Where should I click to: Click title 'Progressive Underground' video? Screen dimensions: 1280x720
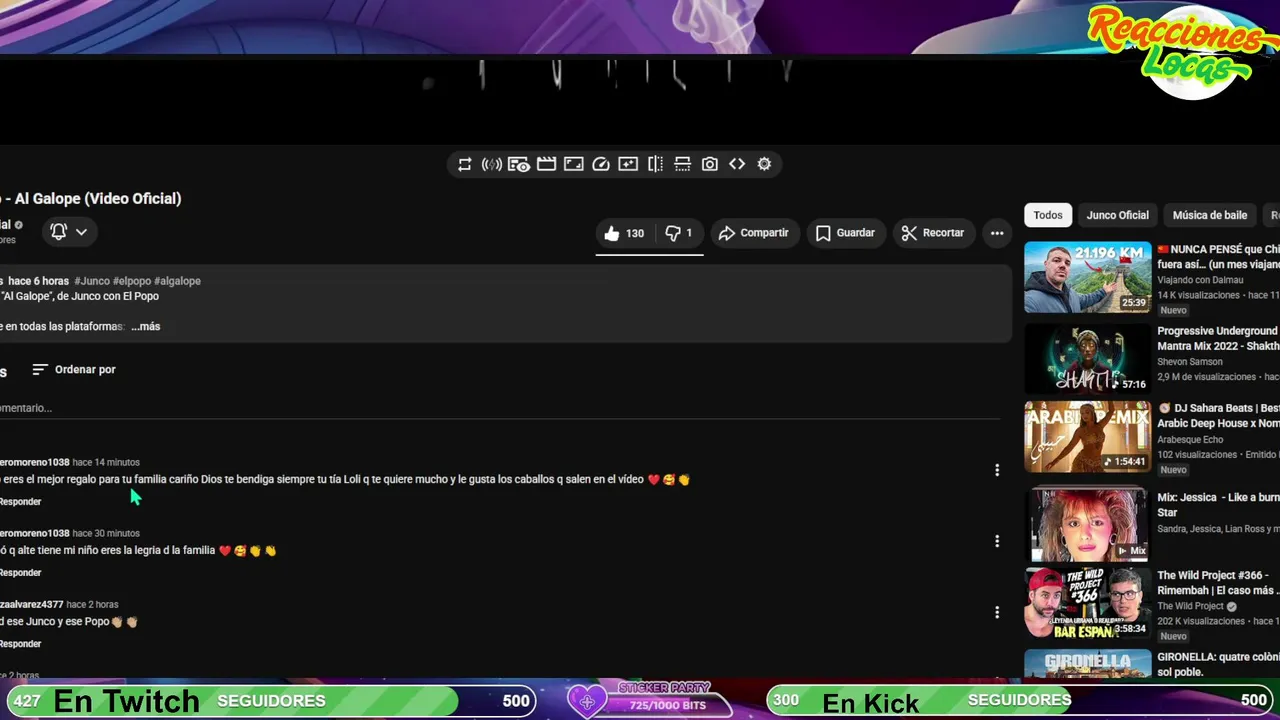[1218, 339]
